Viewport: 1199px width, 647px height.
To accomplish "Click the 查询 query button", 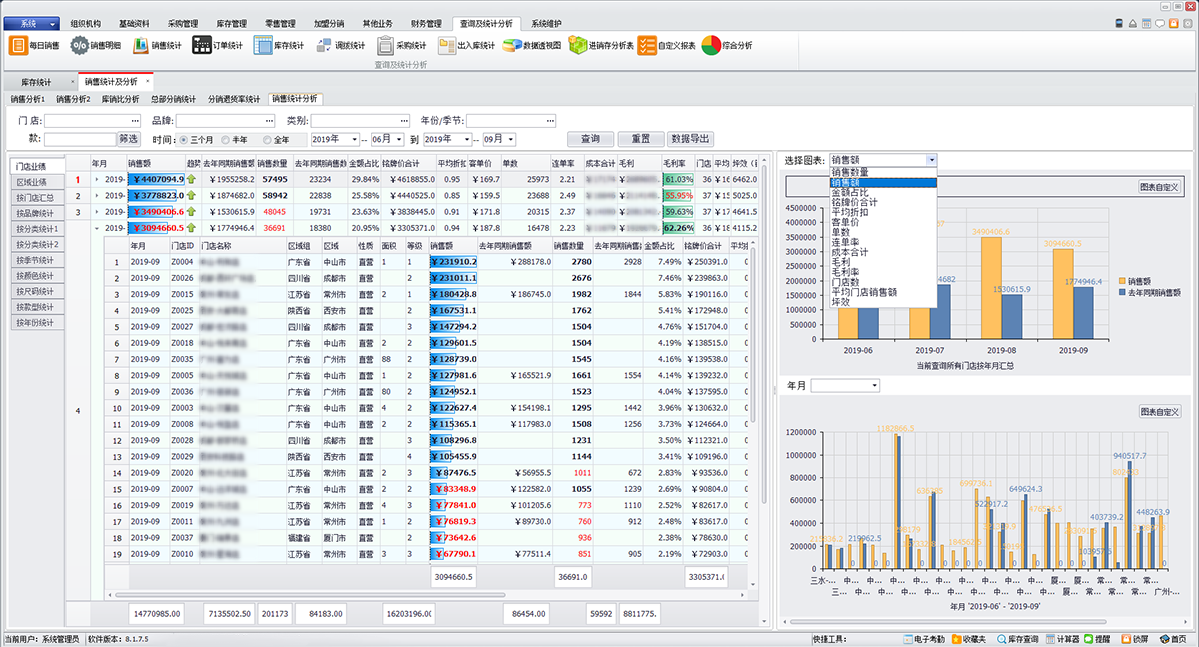I will (590, 139).
